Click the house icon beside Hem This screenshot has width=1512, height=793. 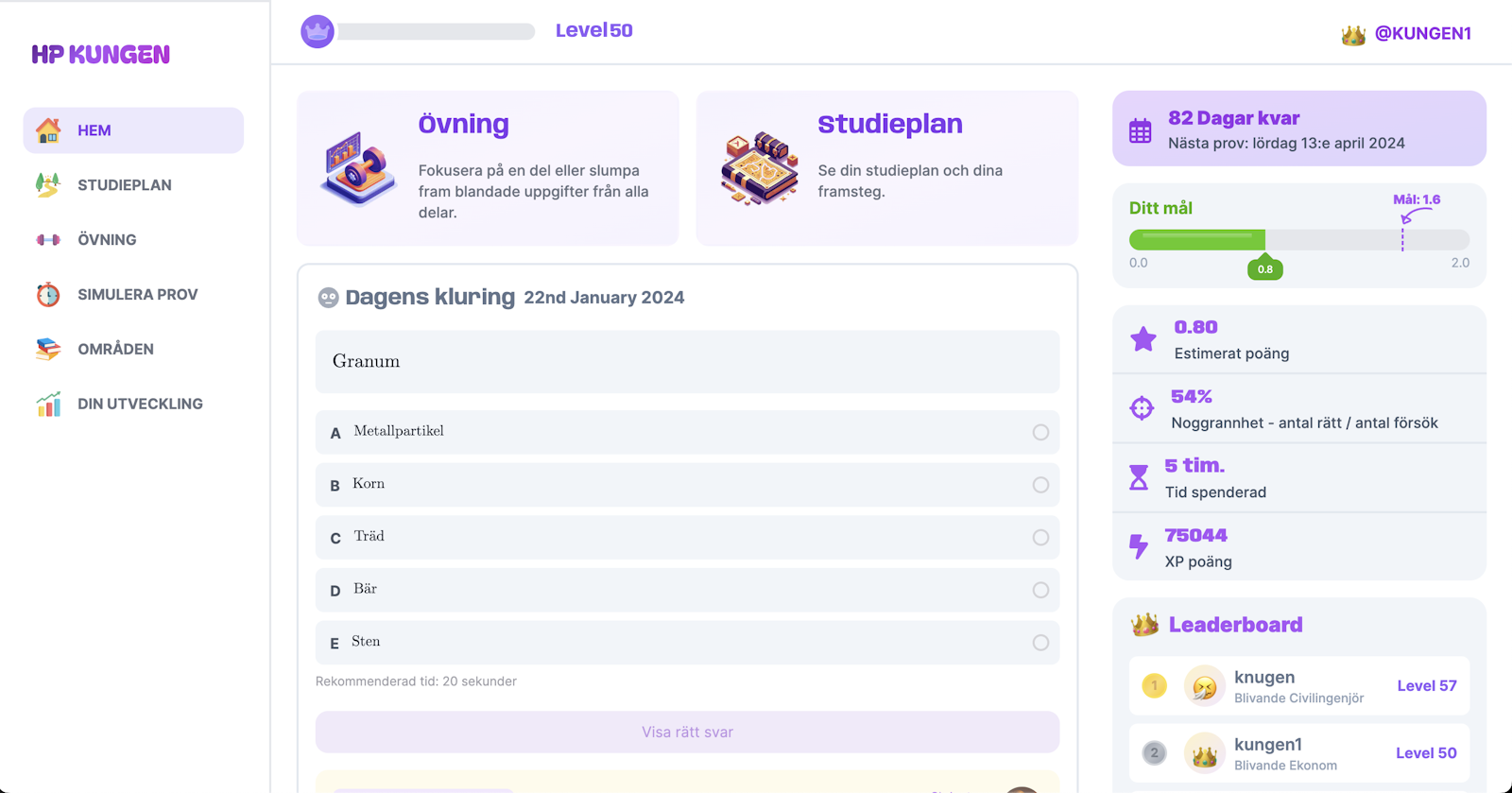[x=48, y=130]
